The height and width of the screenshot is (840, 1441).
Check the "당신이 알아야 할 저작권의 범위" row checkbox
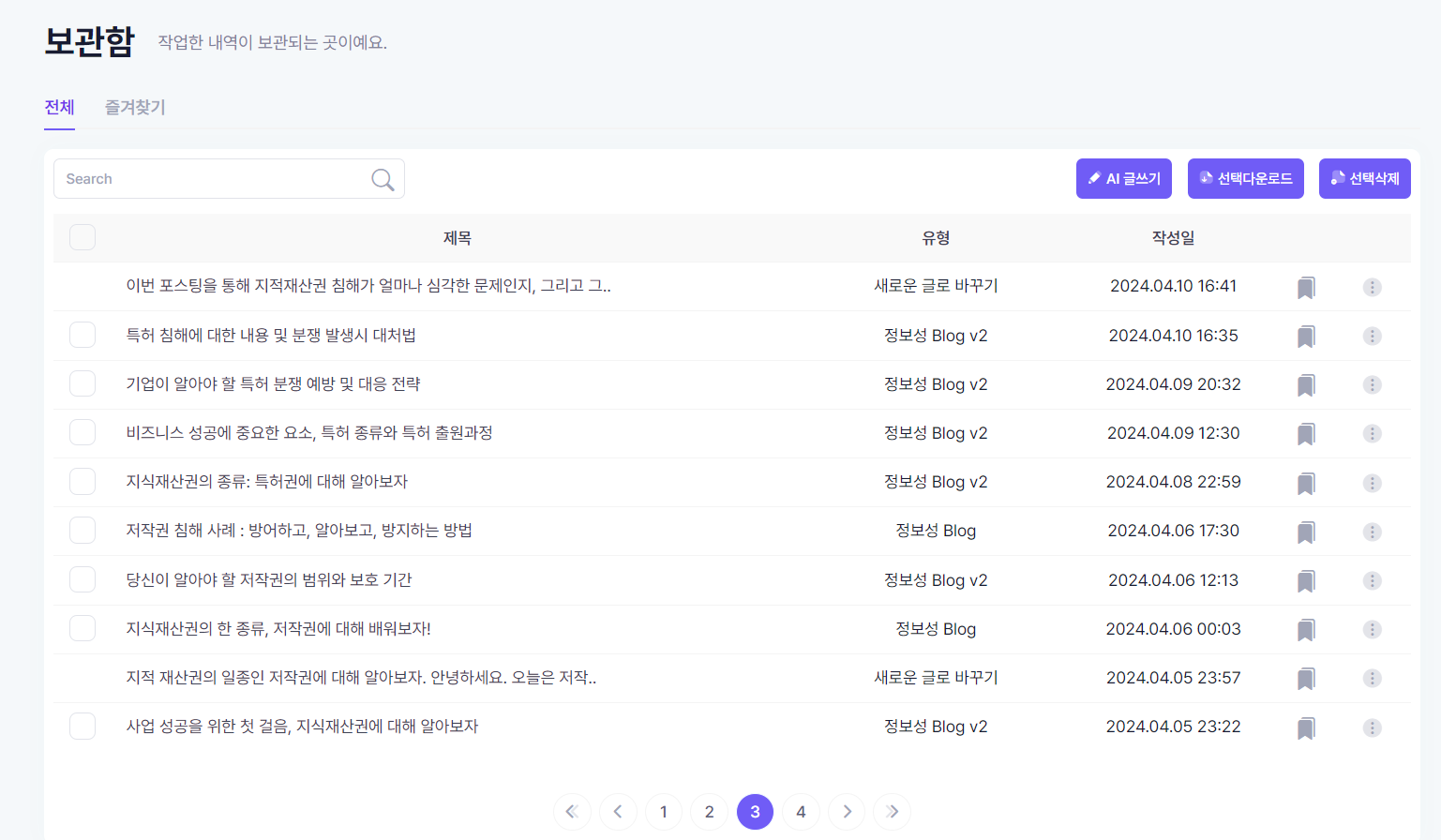82,579
